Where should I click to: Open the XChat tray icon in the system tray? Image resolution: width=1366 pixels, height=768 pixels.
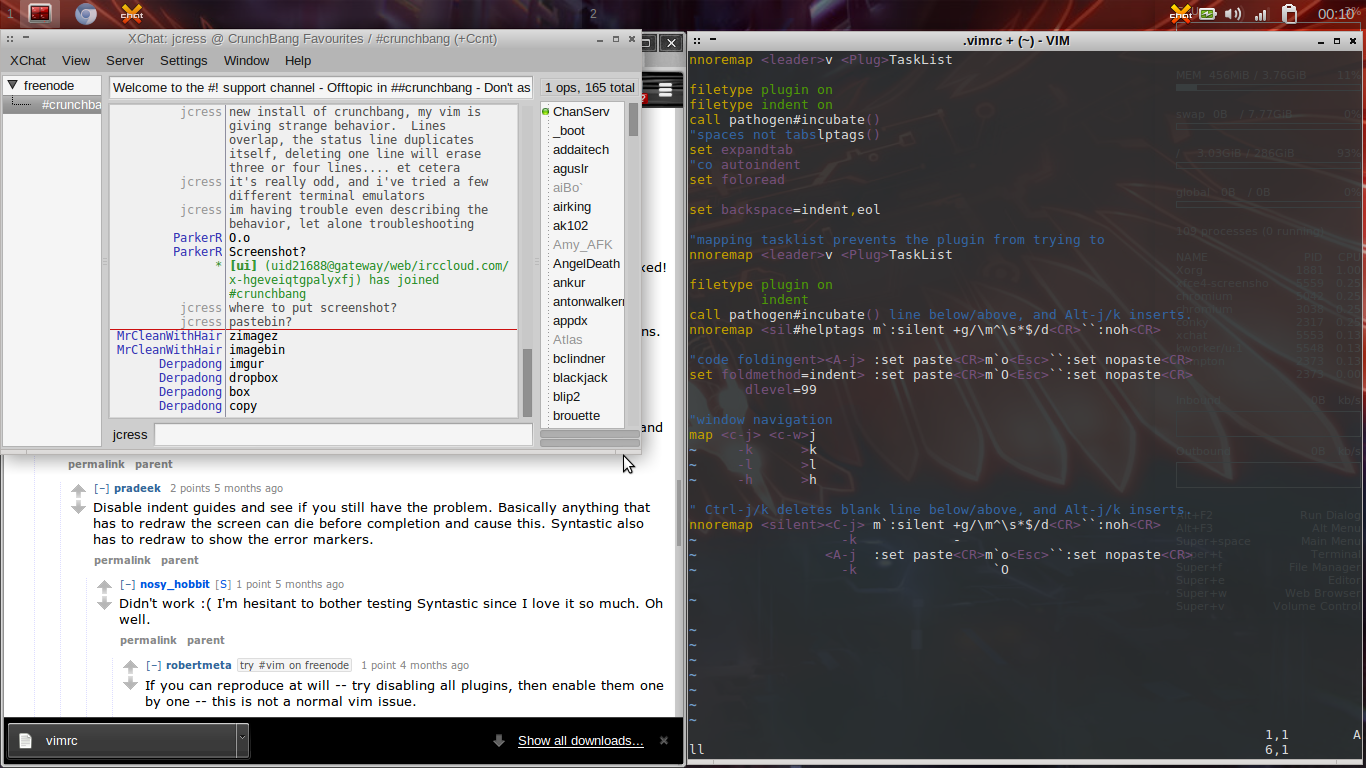(x=1181, y=13)
